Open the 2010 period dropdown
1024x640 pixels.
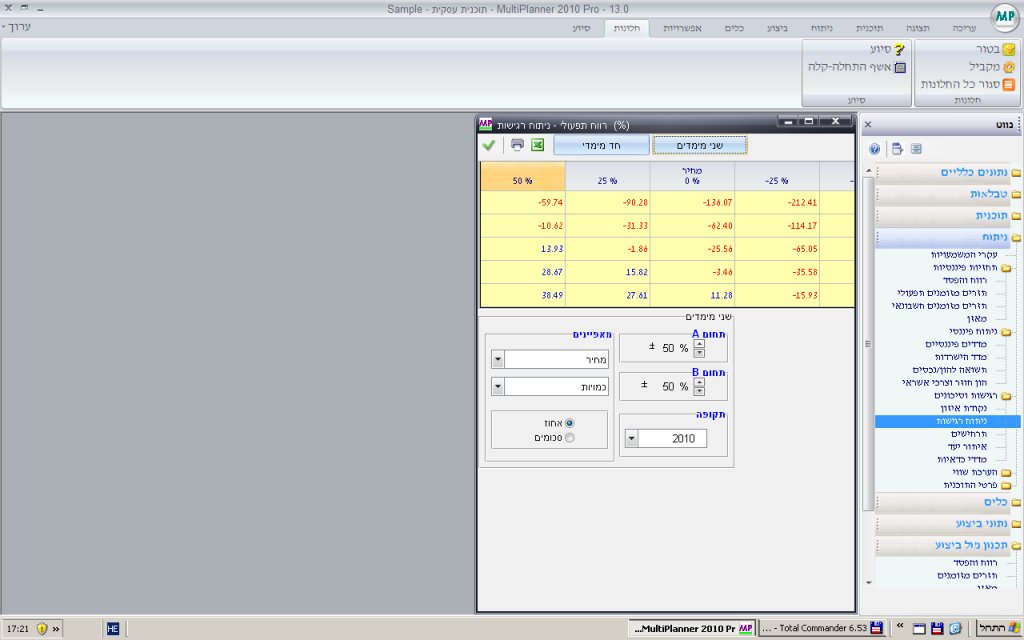632,438
